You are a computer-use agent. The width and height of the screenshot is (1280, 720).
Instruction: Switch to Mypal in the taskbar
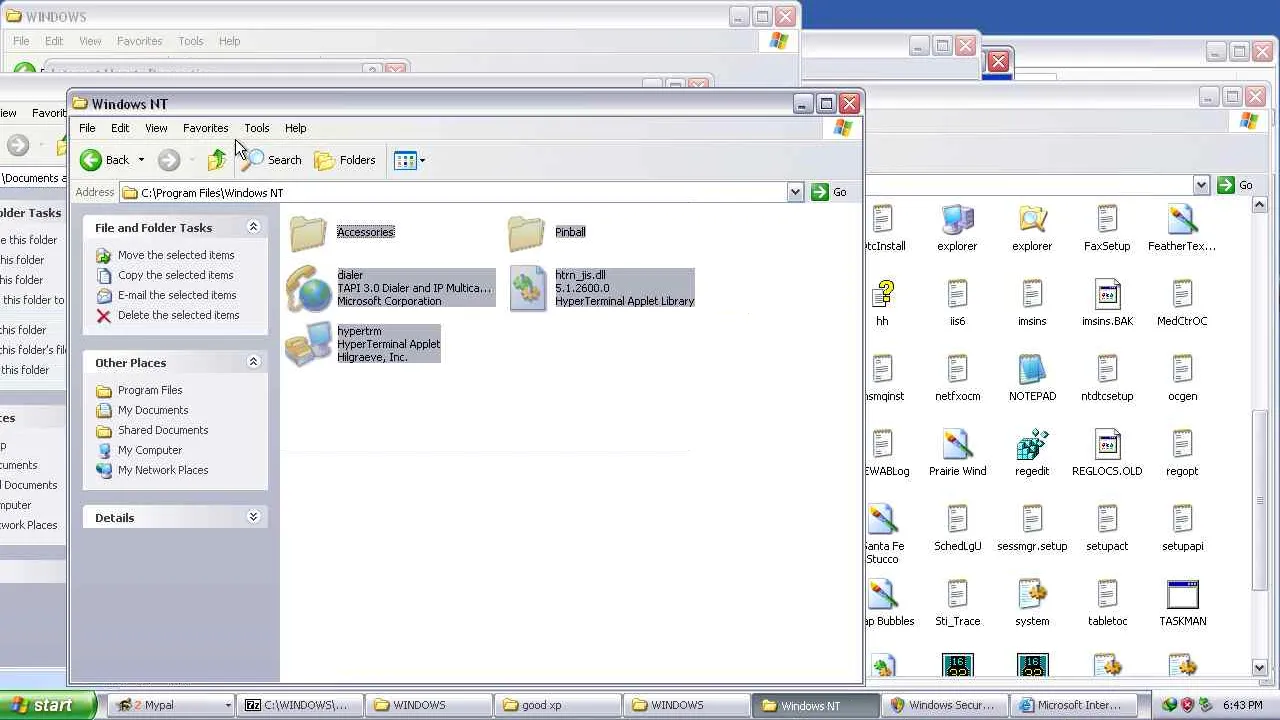(171, 705)
